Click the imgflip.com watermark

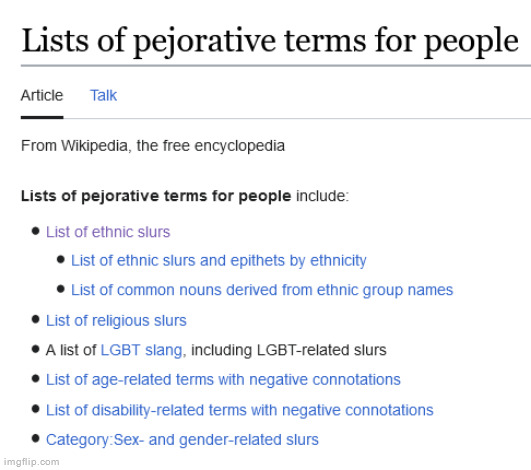31,462
